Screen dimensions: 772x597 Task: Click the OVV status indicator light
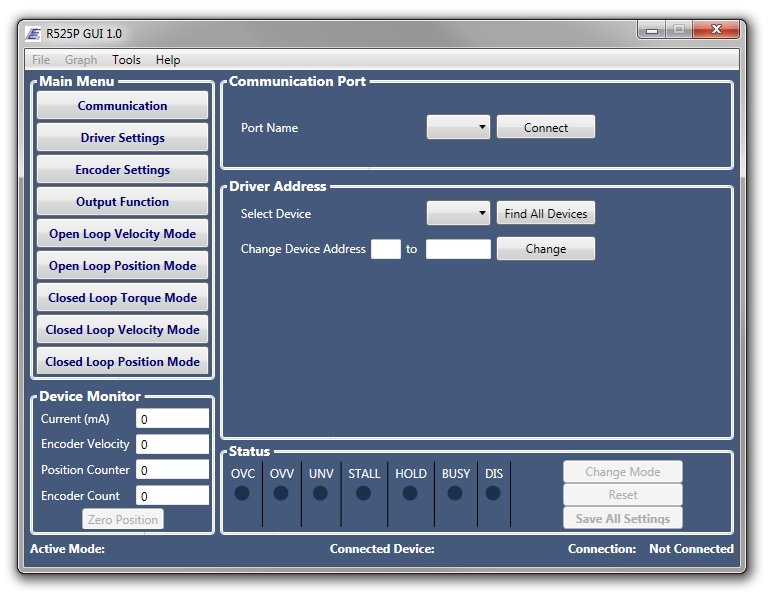(x=281, y=493)
